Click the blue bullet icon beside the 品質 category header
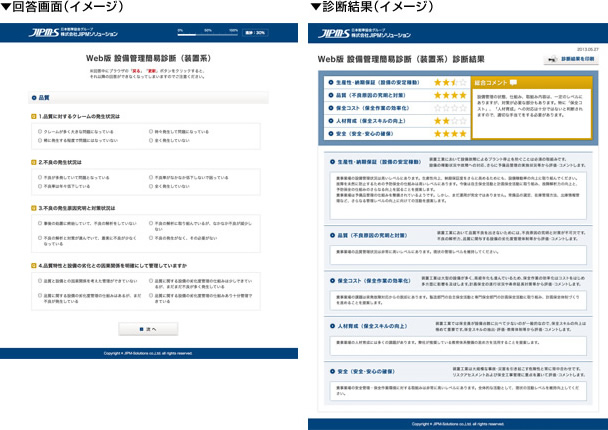The height and width of the screenshot is (430, 608). pyautogui.click(x=34, y=98)
